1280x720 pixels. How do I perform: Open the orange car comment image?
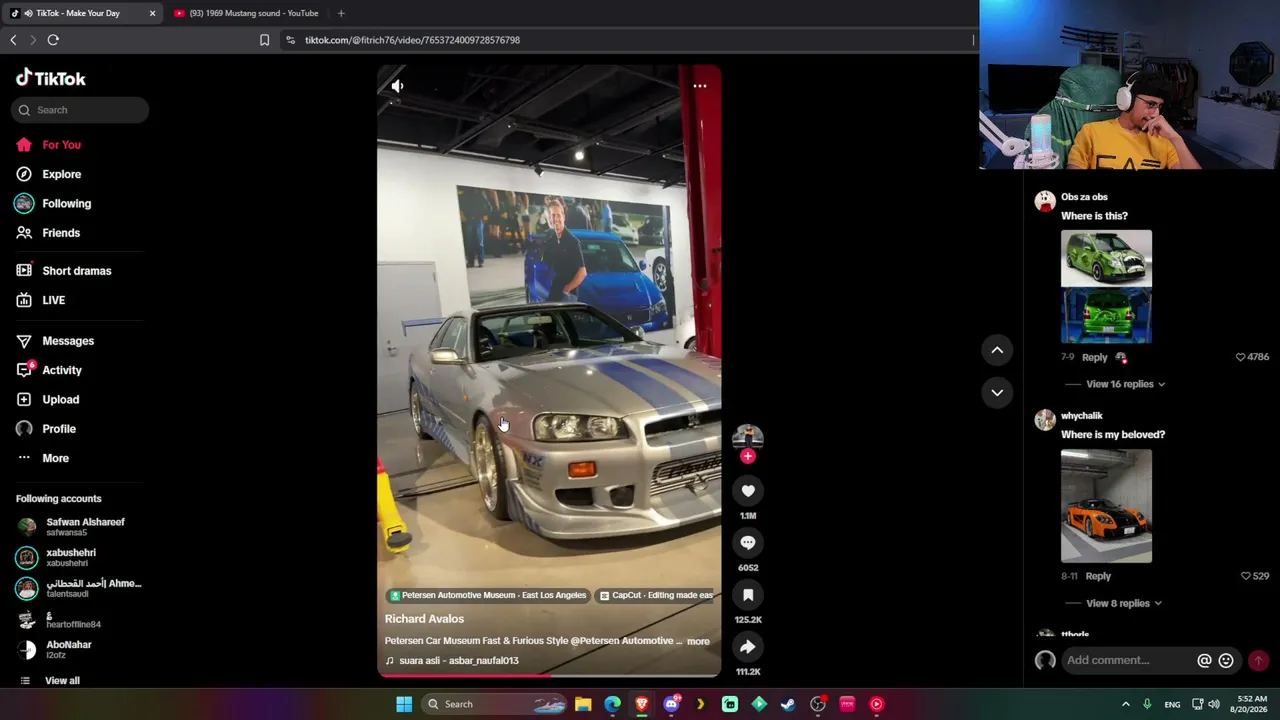coord(1106,506)
